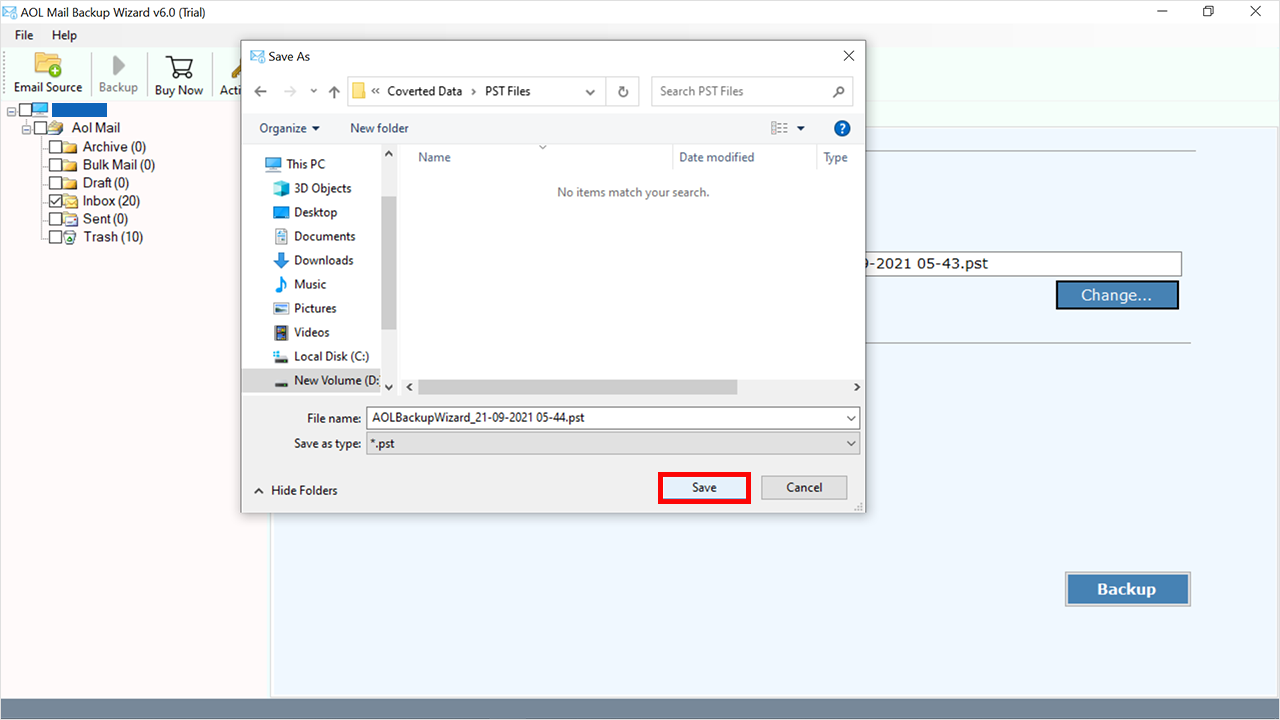Tick the root computer node checkbox

point(25,110)
